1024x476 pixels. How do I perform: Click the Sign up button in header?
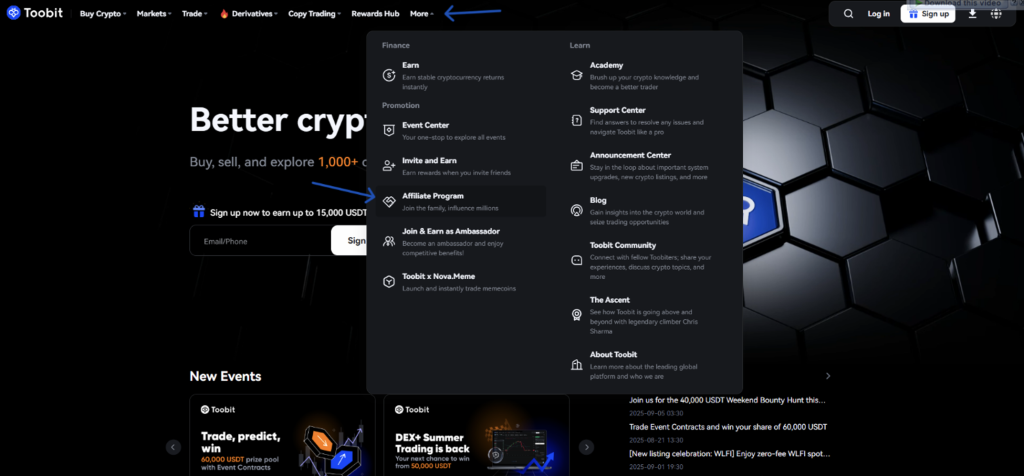click(x=927, y=14)
